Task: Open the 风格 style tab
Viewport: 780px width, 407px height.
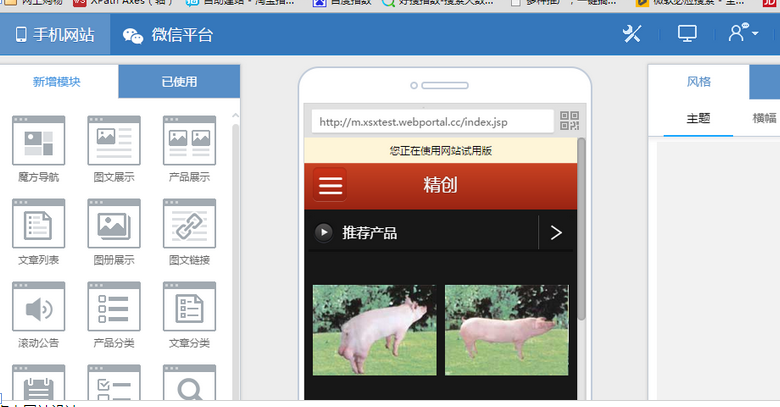Action: pos(698,82)
